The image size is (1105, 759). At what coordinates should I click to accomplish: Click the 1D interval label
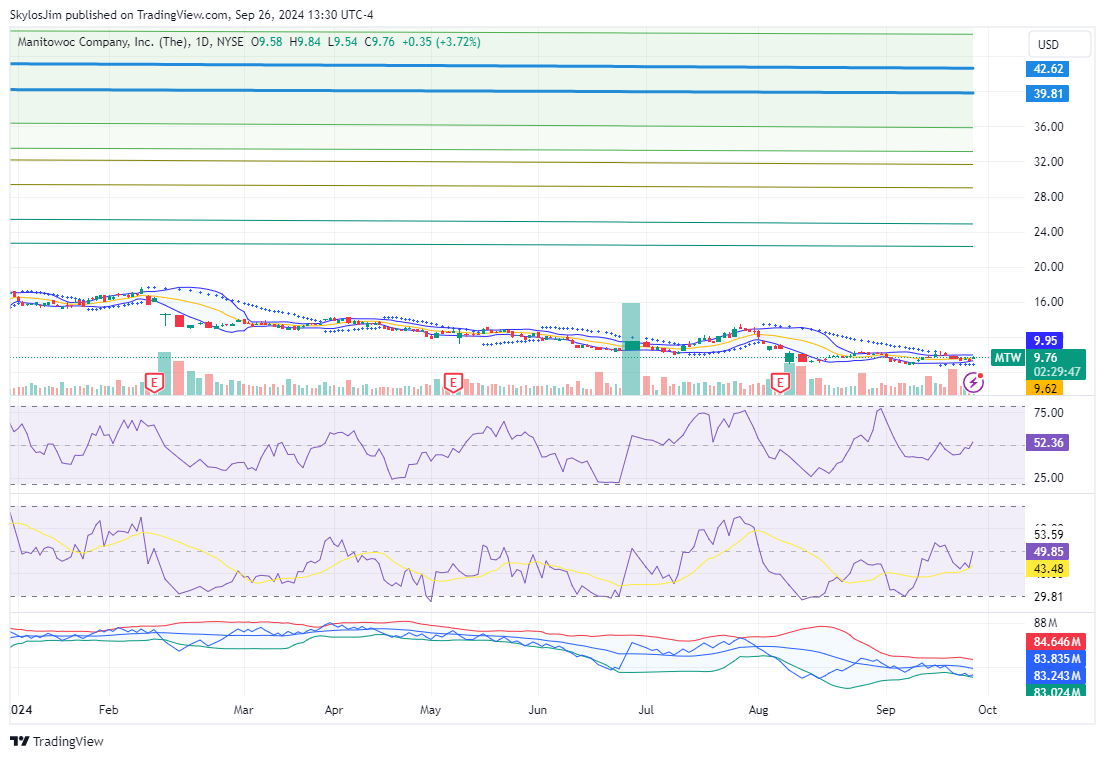pos(203,42)
